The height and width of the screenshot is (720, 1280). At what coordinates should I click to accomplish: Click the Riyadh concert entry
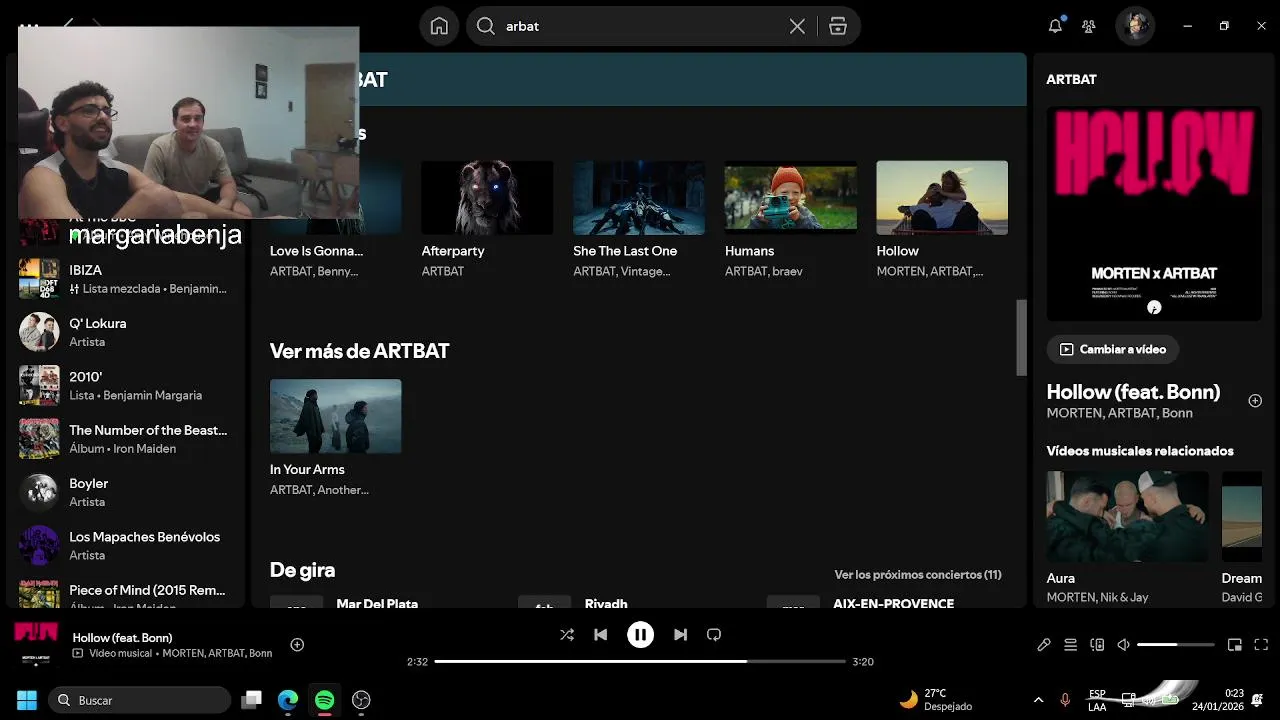pyautogui.click(x=606, y=603)
